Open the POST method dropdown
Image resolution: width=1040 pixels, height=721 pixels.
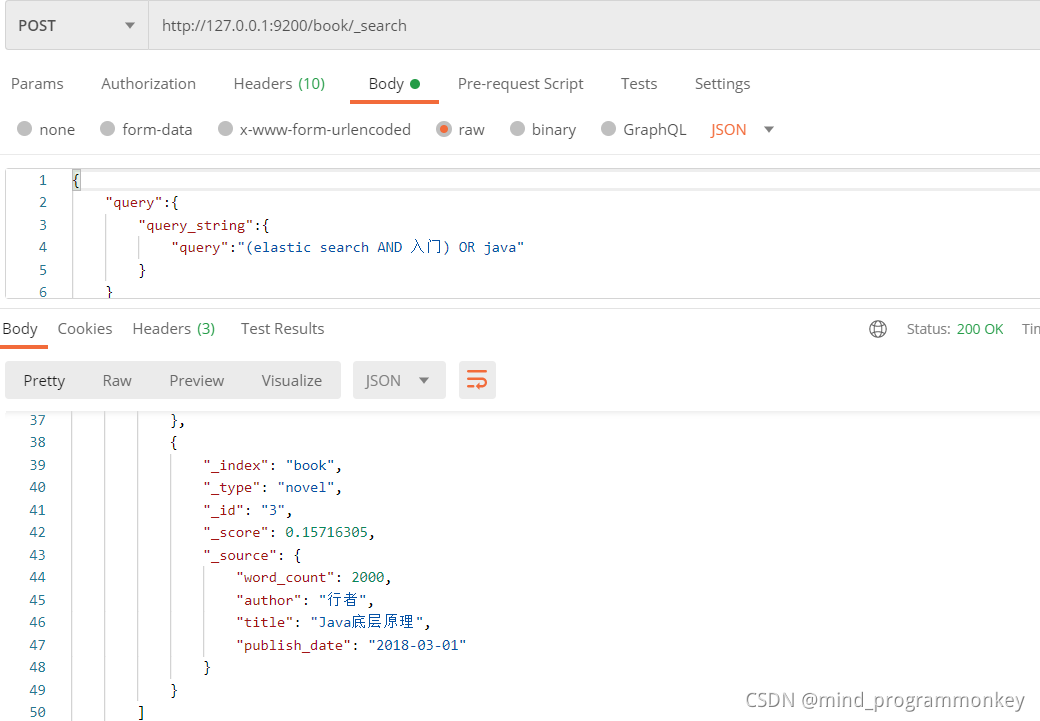(76, 26)
